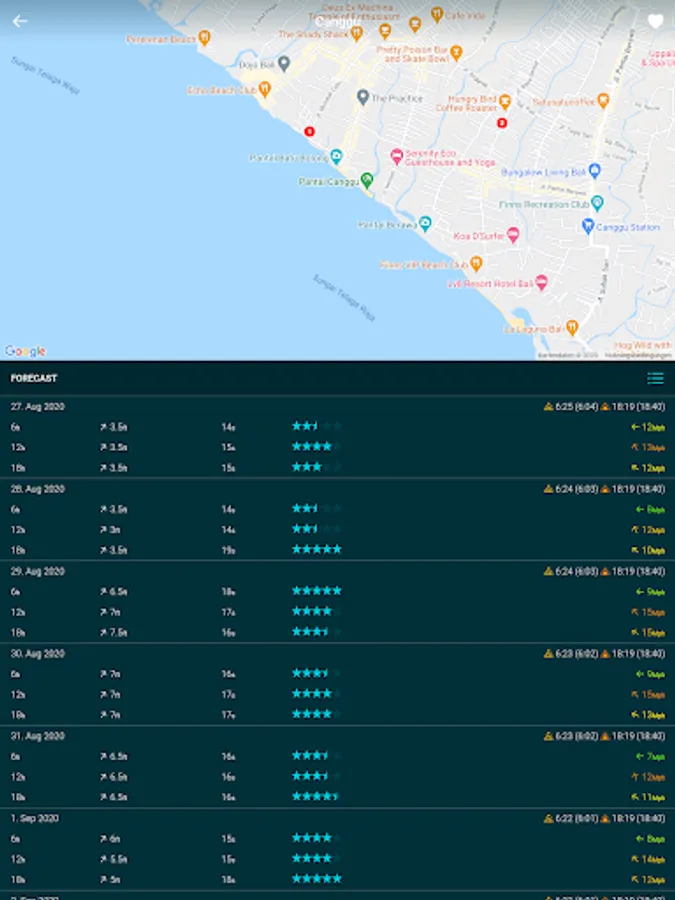The width and height of the screenshot is (675, 900).
Task: Select the Cafe Vida restaurant pin
Action: point(437,14)
